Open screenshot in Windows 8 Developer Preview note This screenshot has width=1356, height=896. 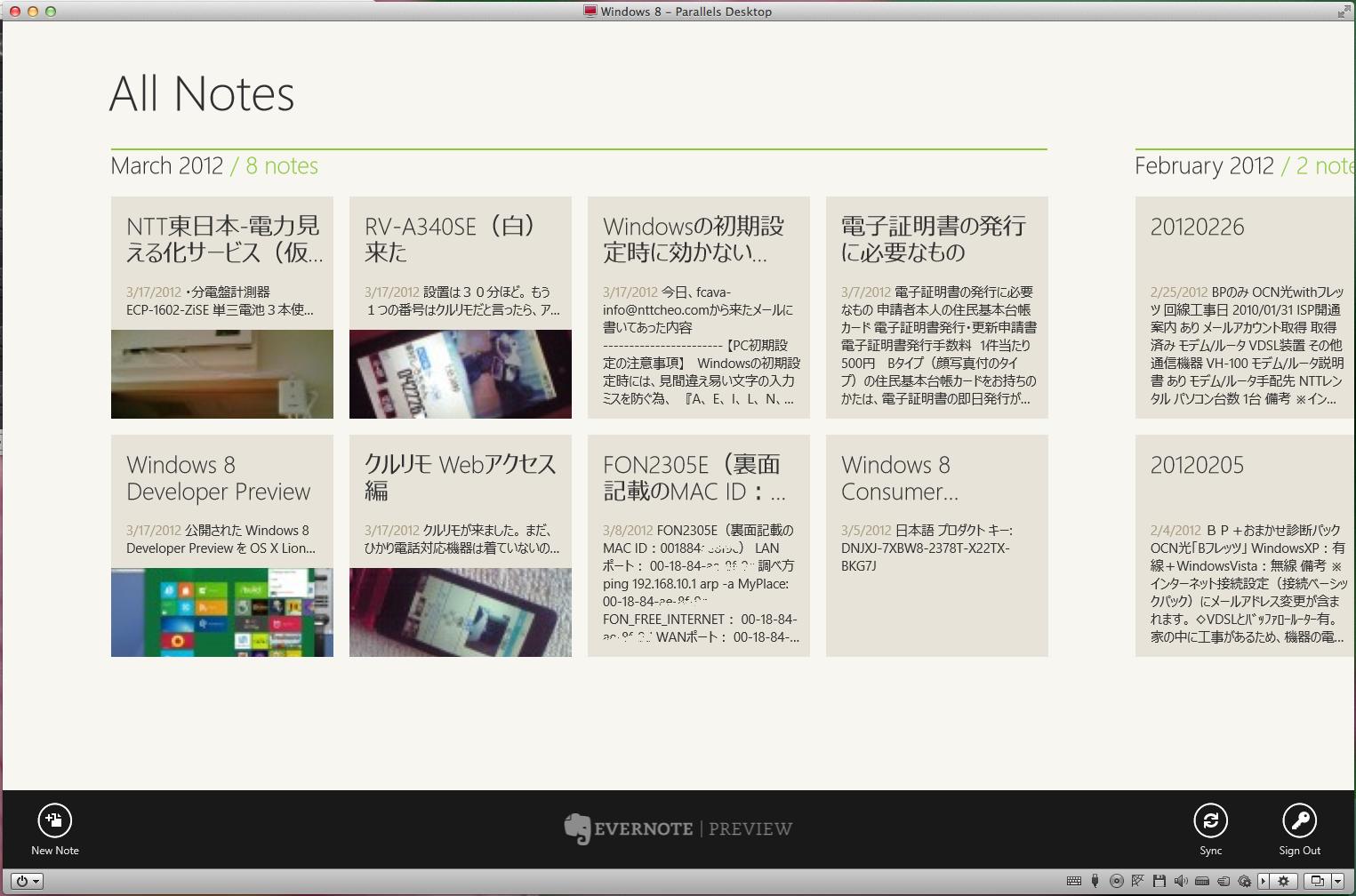coord(222,612)
